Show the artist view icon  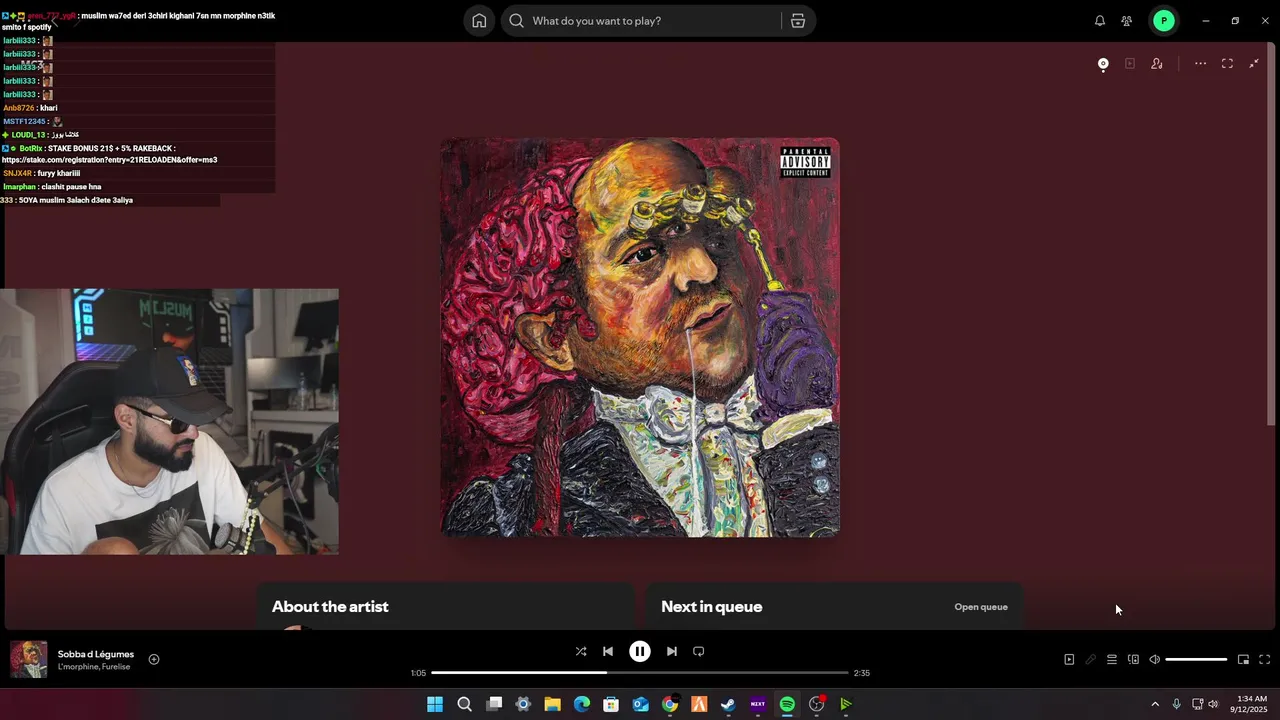pyautogui.click(x=1157, y=64)
